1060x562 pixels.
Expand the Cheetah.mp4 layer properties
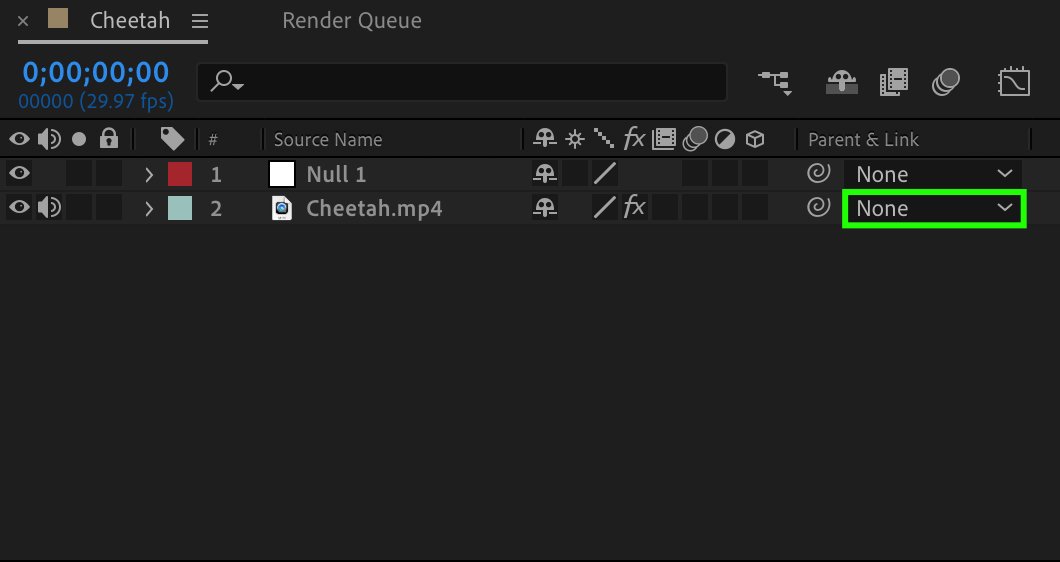click(x=149, y=209)
